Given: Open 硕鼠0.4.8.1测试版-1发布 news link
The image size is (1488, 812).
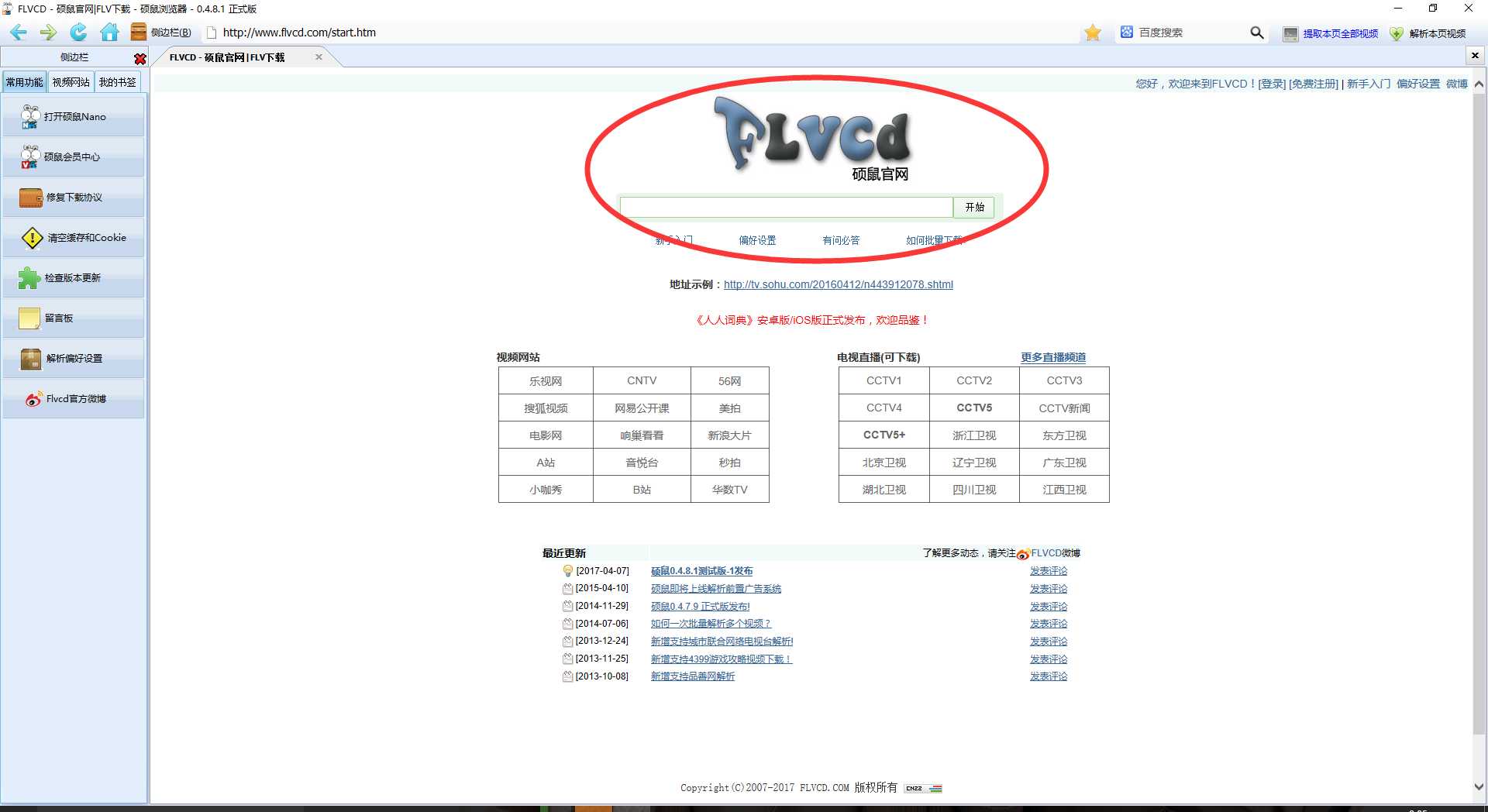Looking at the screenshot, I should pos(701,571).
